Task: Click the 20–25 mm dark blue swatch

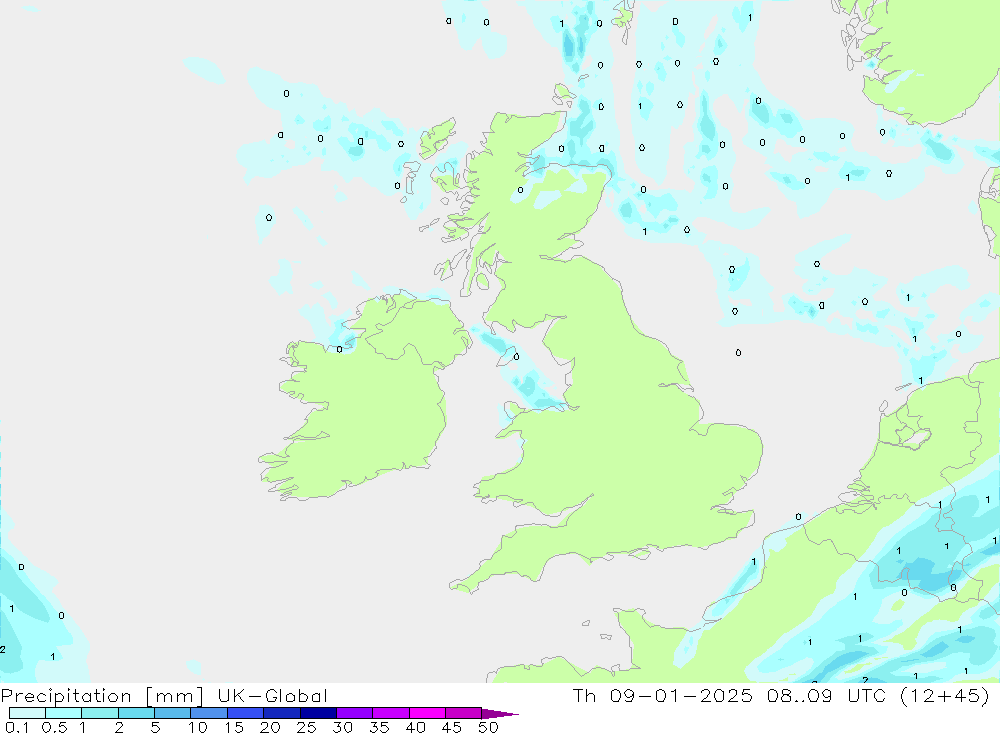Action: tap(281, 713)
